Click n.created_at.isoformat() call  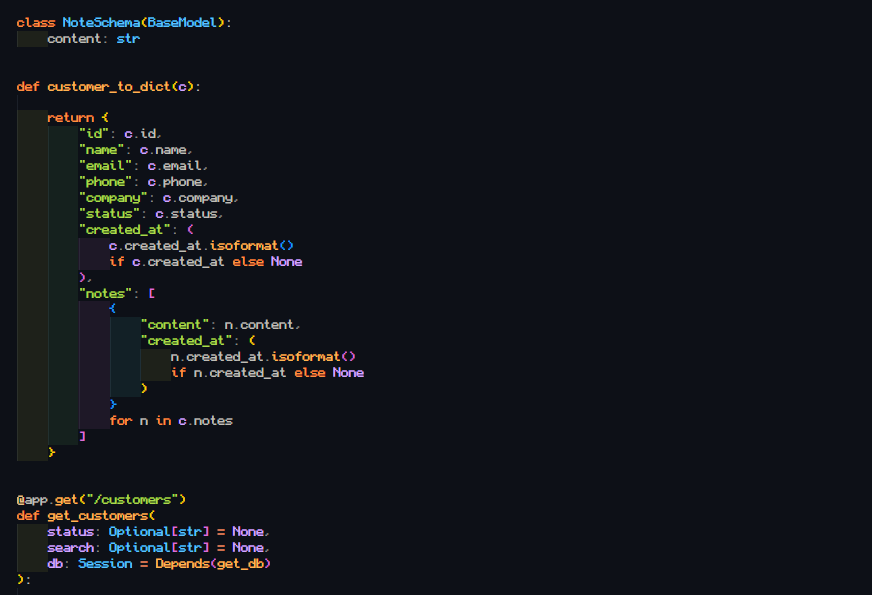point(263,357)
